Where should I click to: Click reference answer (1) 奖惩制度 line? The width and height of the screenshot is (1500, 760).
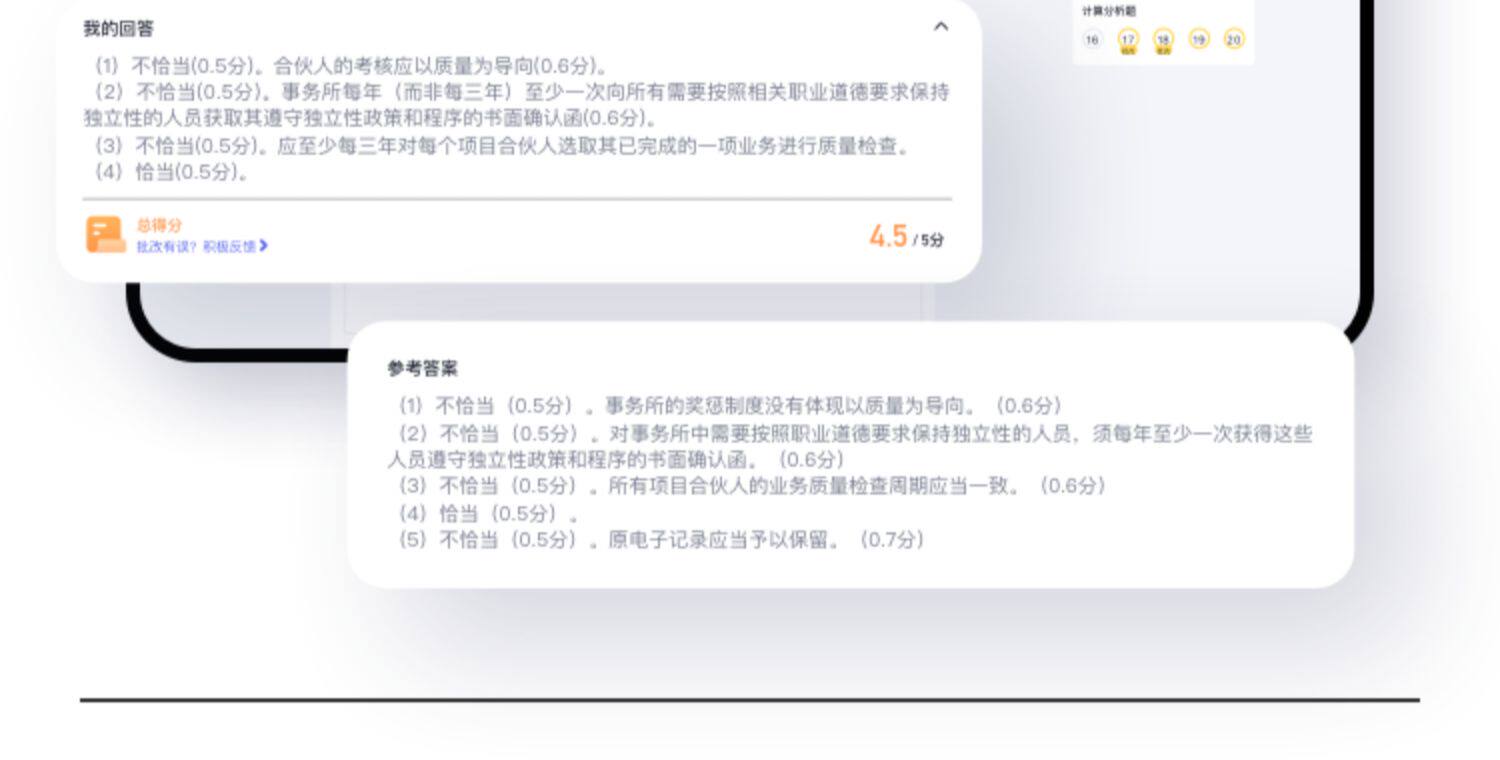[729, 406]
